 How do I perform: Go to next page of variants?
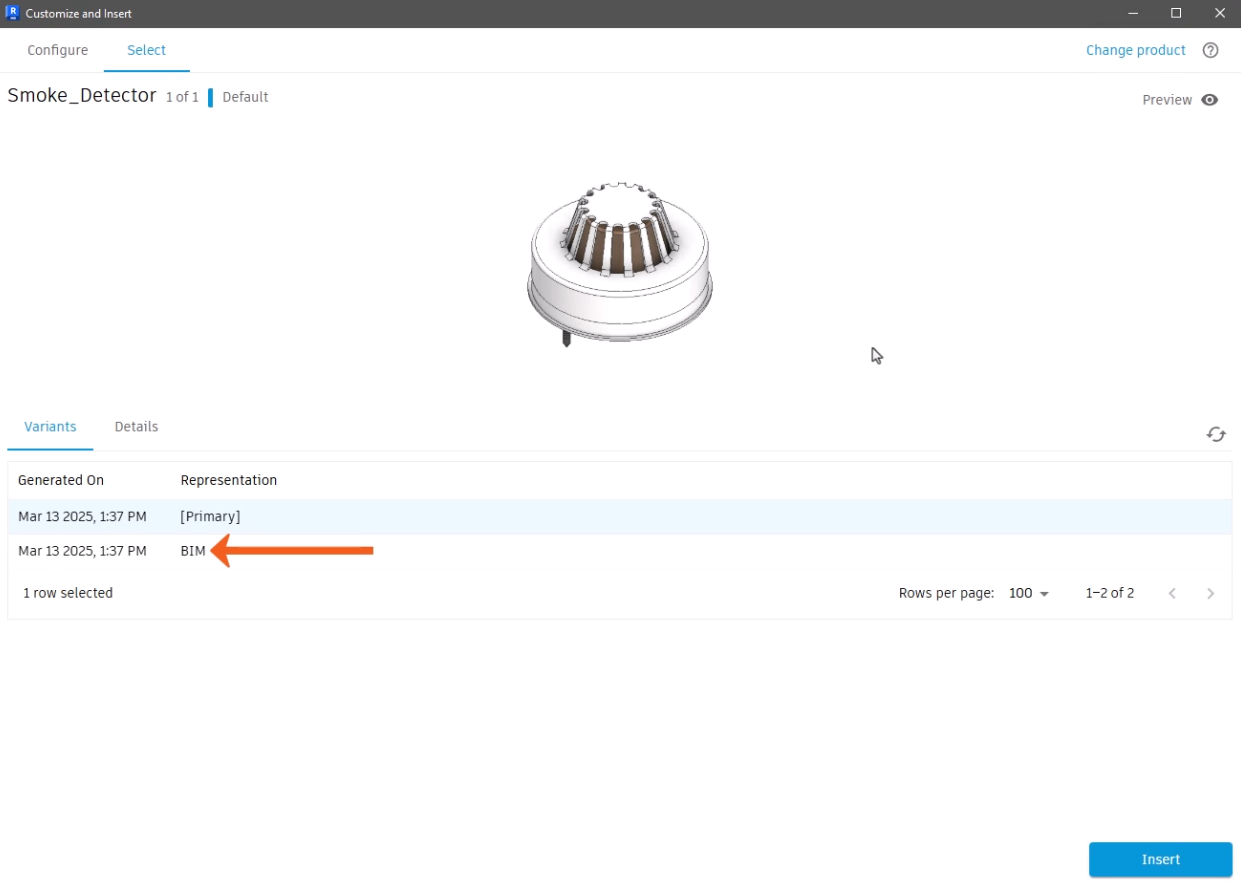point(1210,593)
